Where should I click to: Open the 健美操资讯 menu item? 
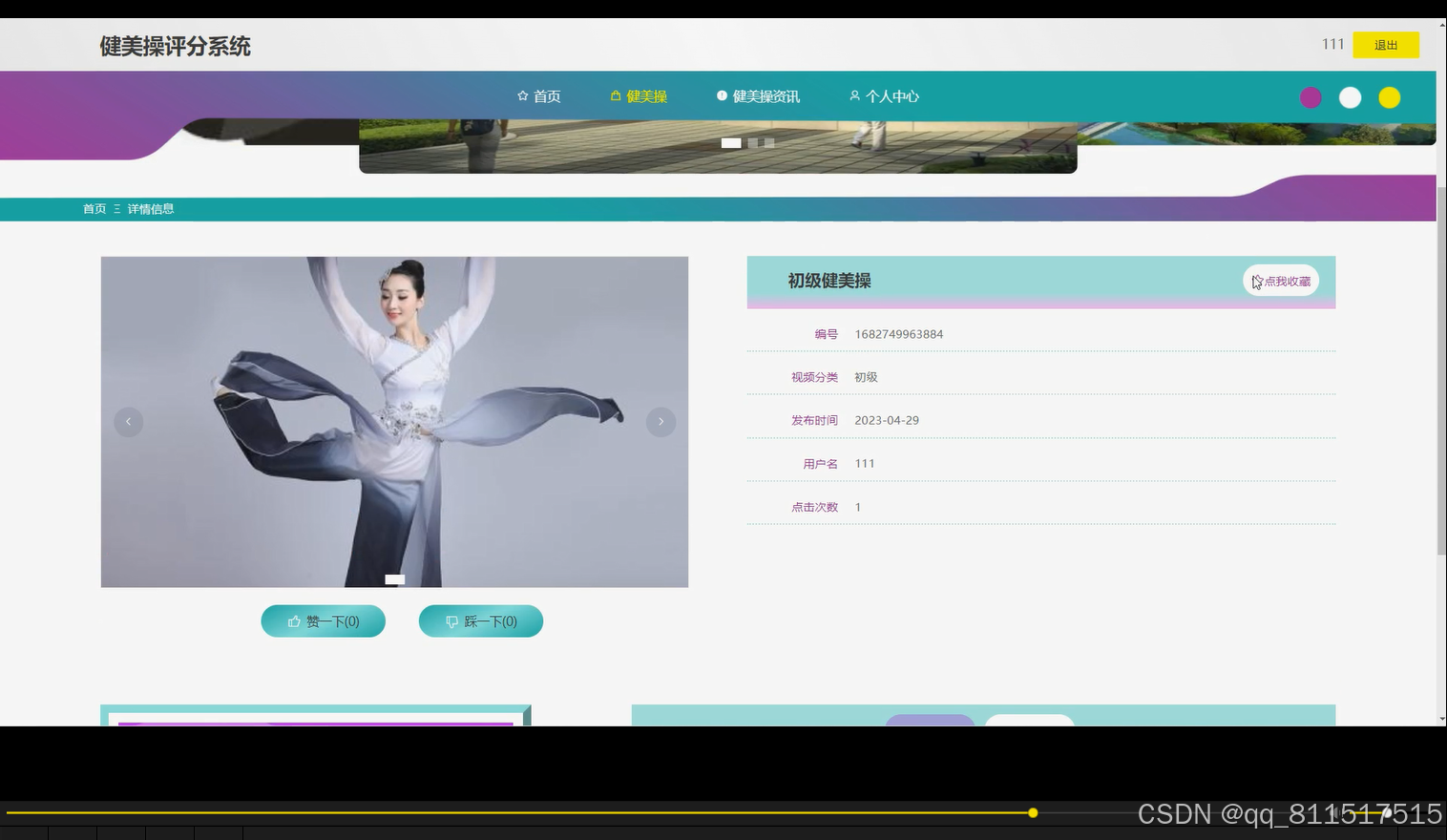[765, 95]
